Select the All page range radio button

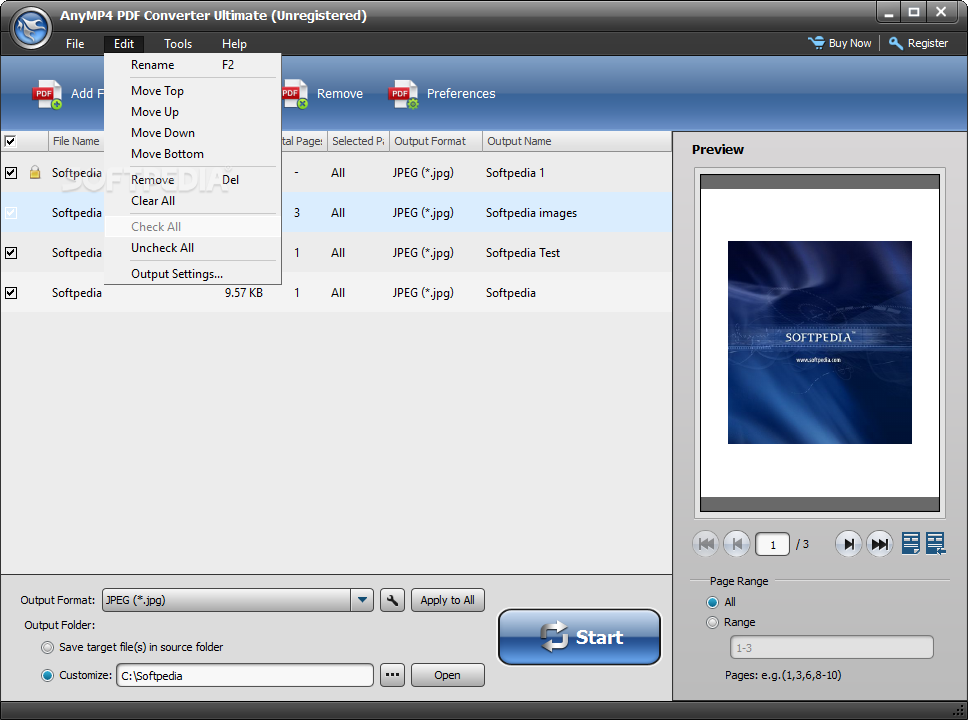(712, 602)
